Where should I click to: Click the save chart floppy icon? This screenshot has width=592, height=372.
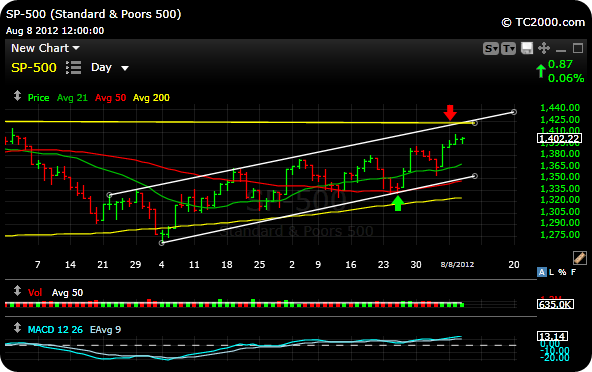pyautogui.click(x=527, y=48)
